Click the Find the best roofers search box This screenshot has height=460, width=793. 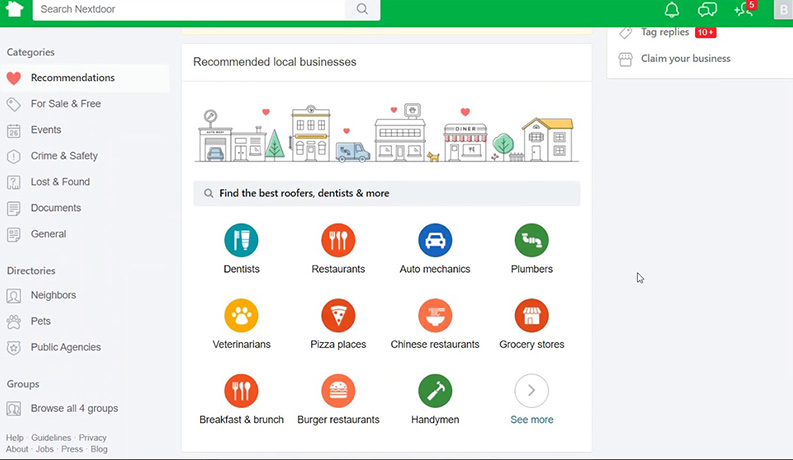pos(387,193)
